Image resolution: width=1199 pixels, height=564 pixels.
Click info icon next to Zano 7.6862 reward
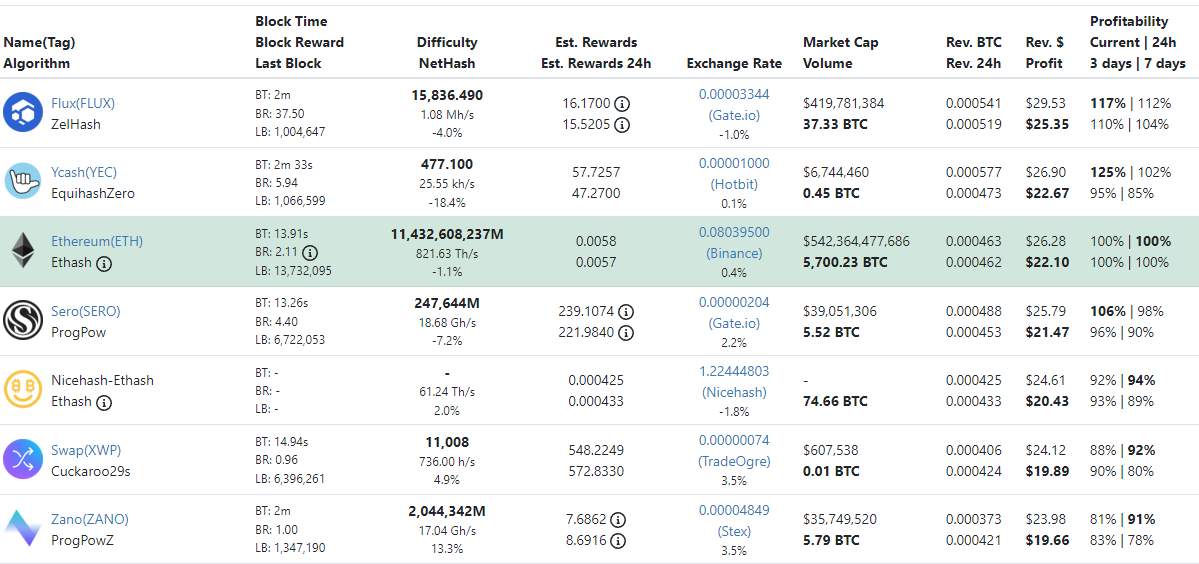click(618, 520)
